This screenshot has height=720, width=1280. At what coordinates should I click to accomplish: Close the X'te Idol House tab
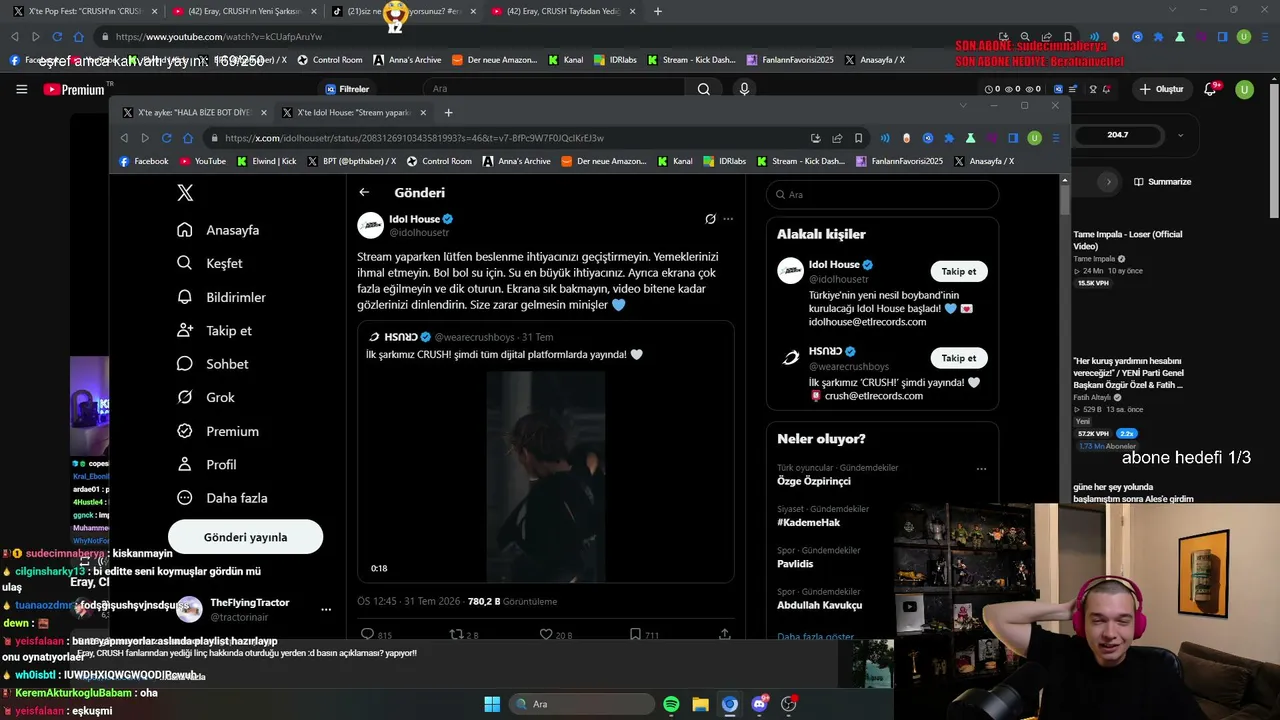pos(423,112)
